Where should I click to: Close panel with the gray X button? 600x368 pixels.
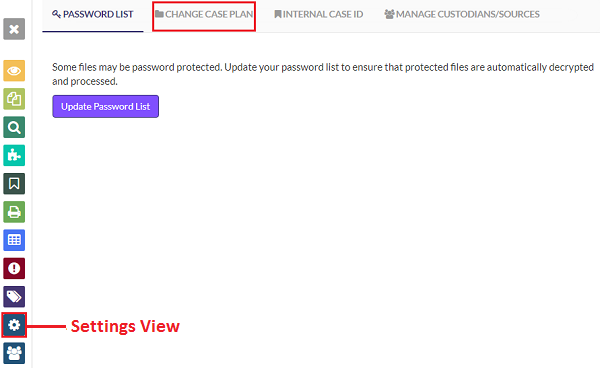(14, 29)
